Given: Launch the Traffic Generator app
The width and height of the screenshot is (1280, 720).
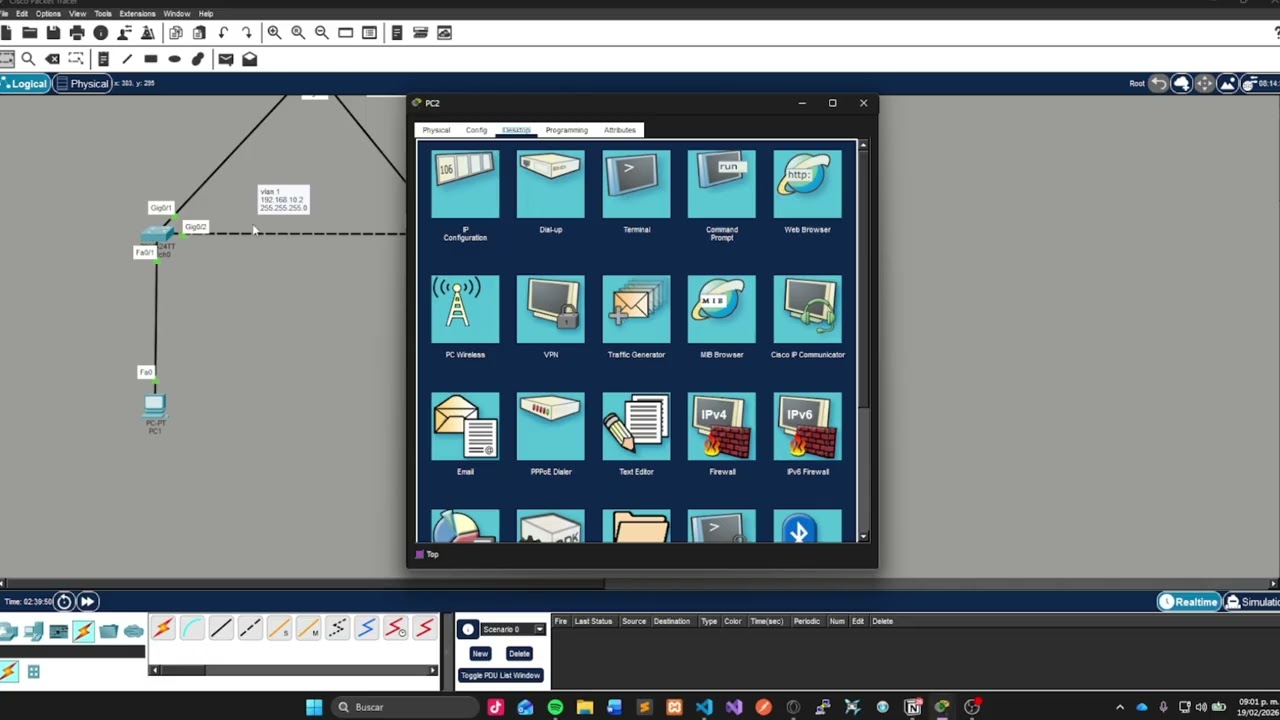Looking at the screenshot, I should coord(636,309).
